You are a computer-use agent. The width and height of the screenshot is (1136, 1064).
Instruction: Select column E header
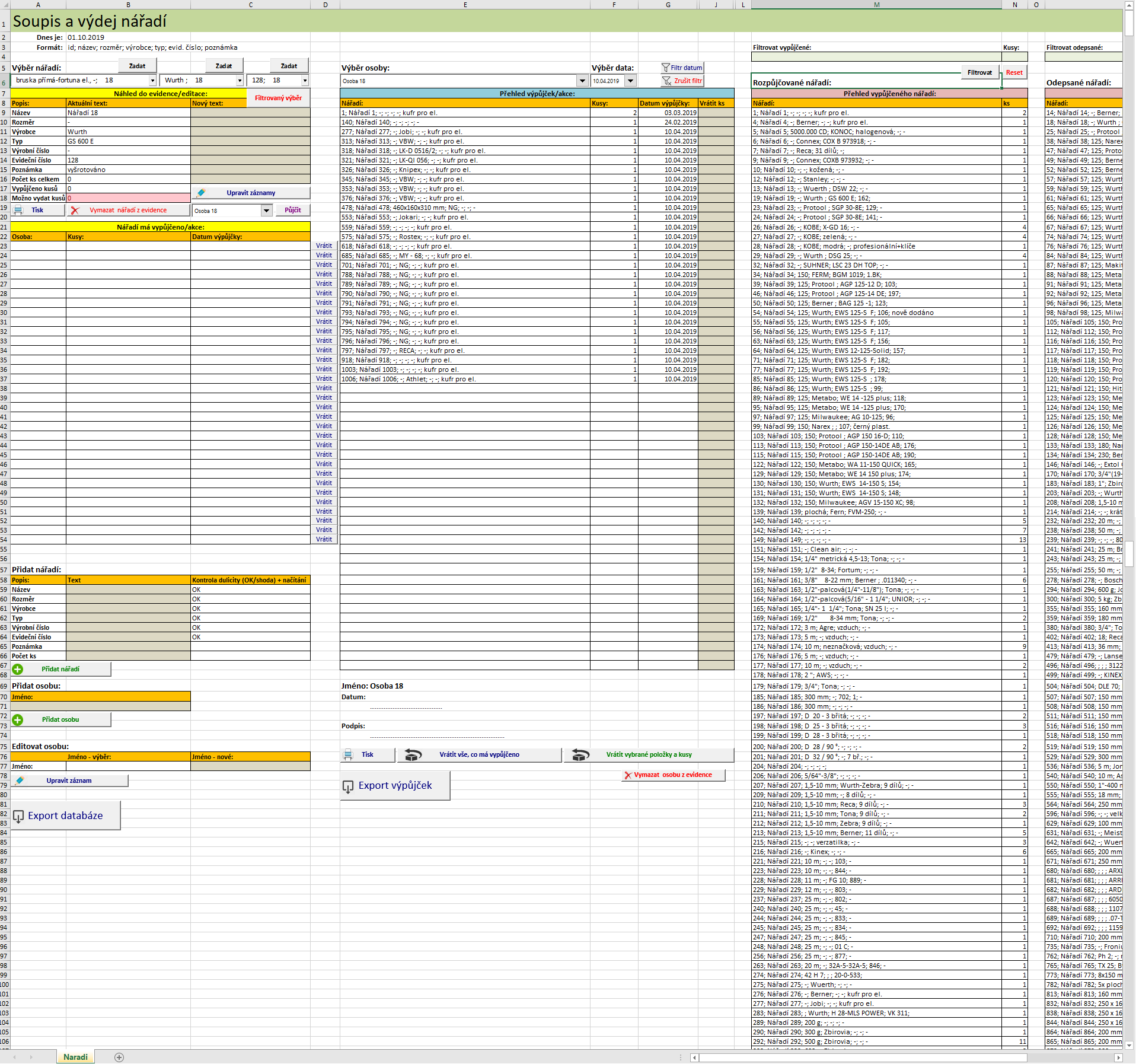pyautogui.click(x=465, y=4)
